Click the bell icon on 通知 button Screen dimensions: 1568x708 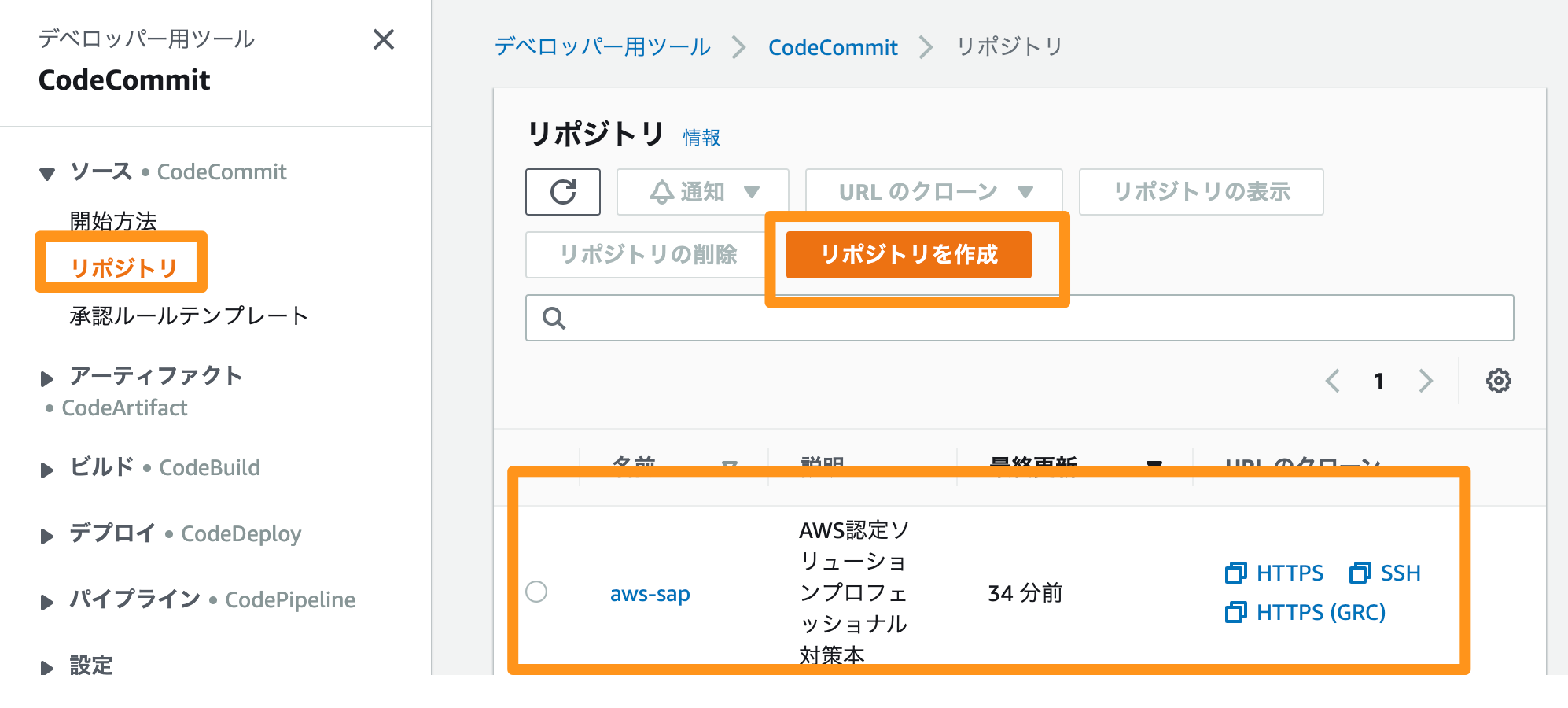coord(661,192)
